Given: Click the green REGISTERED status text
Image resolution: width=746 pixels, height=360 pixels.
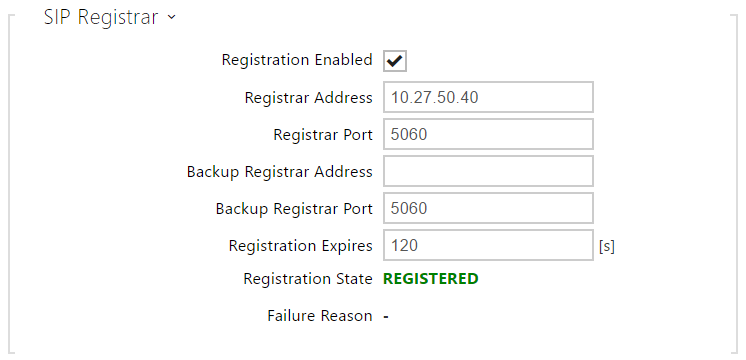Looking at the screenshot, I should tap(431, 279).
